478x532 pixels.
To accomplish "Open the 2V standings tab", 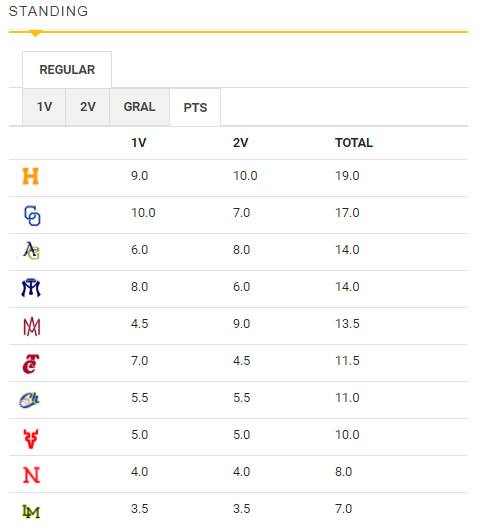I will pyautogui.click(x=88, y=107).
